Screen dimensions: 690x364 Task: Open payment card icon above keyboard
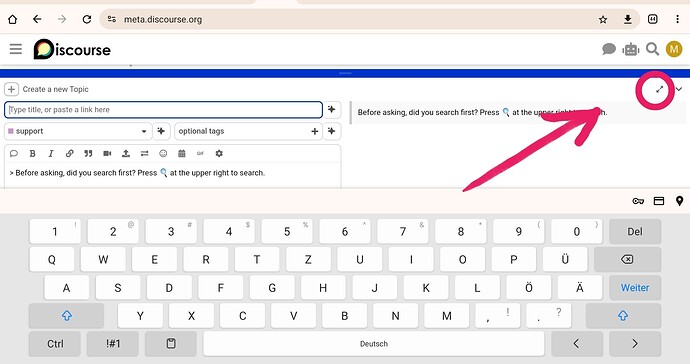(x=659, y=201)
